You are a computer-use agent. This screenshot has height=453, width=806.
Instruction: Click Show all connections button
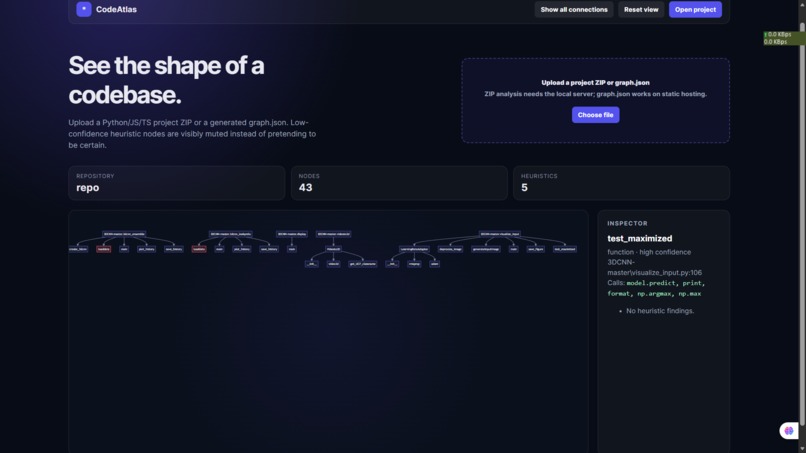pyautogui.click(x=574, y=9)
